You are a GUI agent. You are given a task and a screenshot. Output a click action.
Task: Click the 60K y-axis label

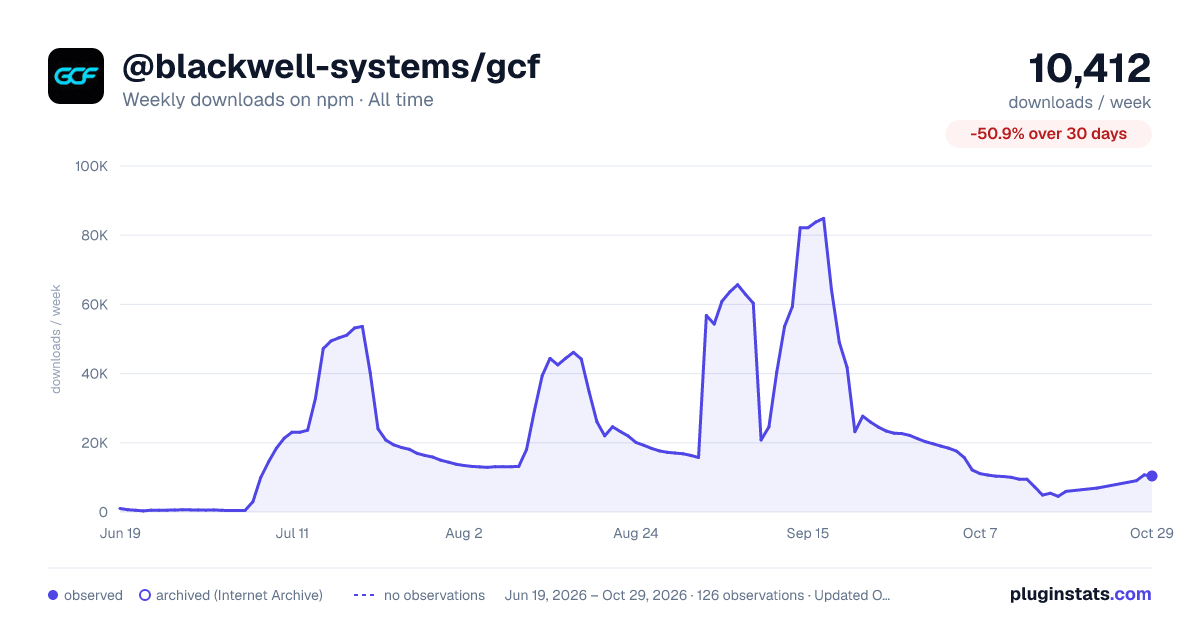95,304
